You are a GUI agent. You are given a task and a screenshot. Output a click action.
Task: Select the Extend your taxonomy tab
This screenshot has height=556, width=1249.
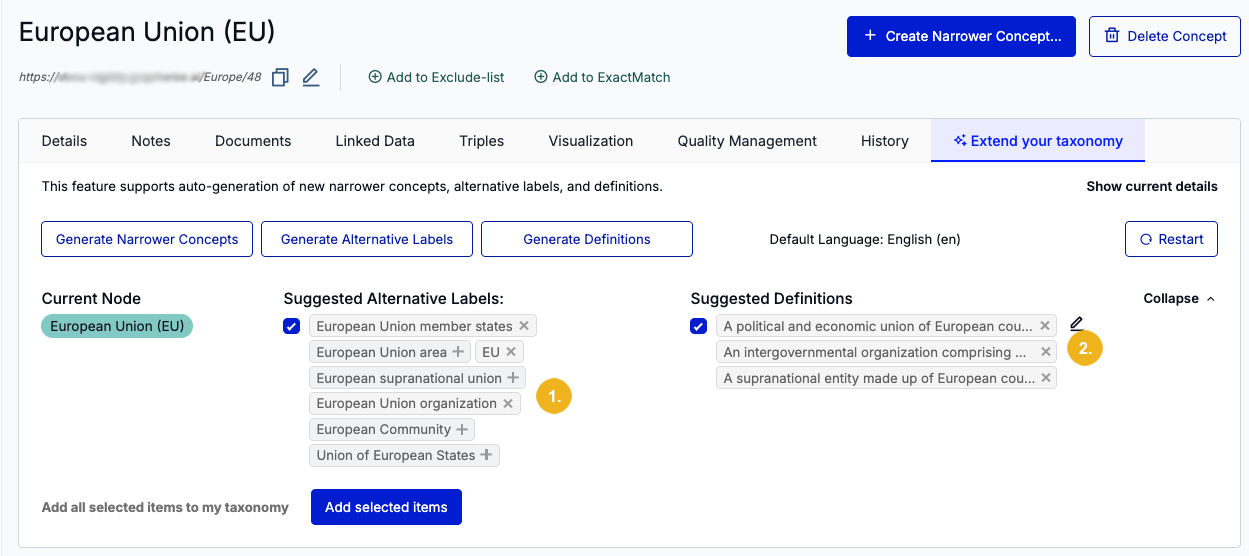pos(1038,141)
